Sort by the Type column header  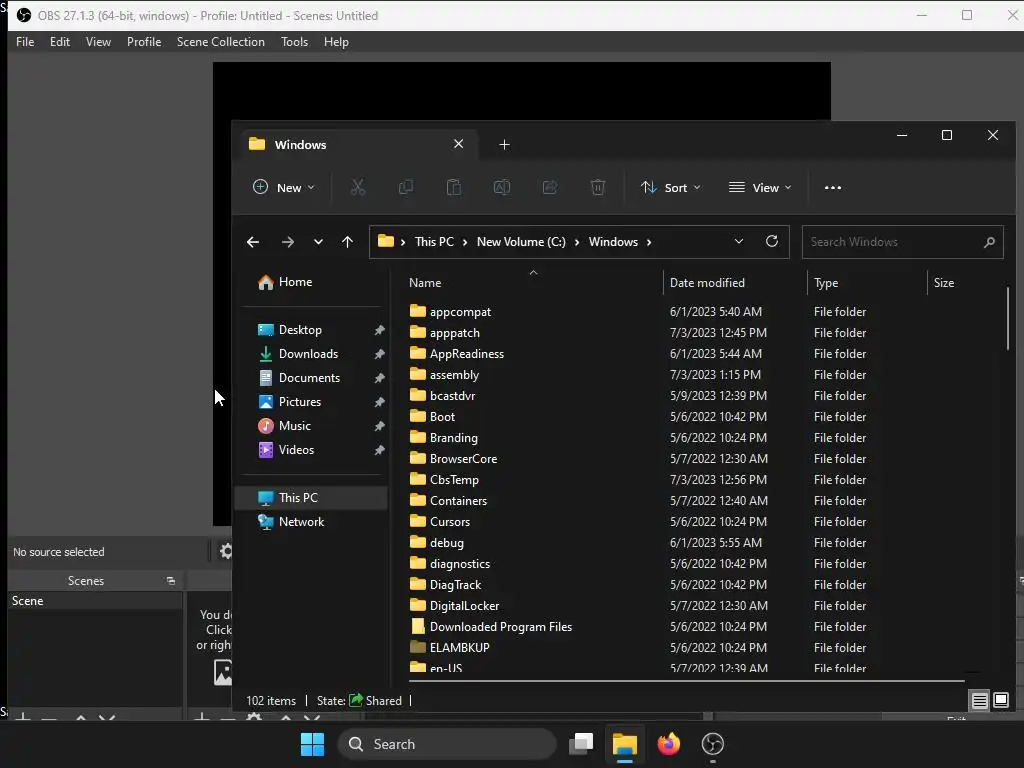click(x=867, y=283)
